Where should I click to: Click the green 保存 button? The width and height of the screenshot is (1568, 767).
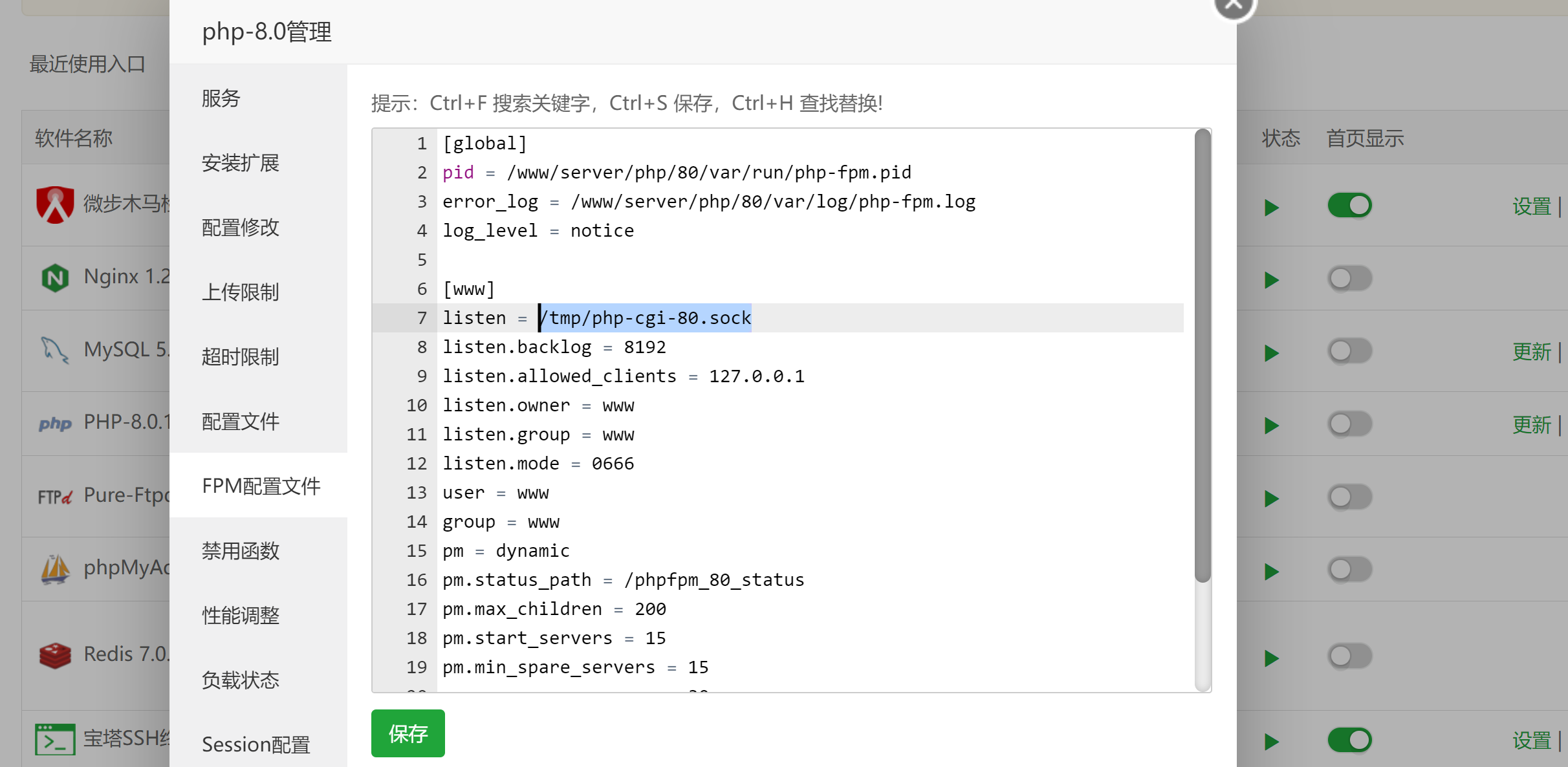point(408,733)
